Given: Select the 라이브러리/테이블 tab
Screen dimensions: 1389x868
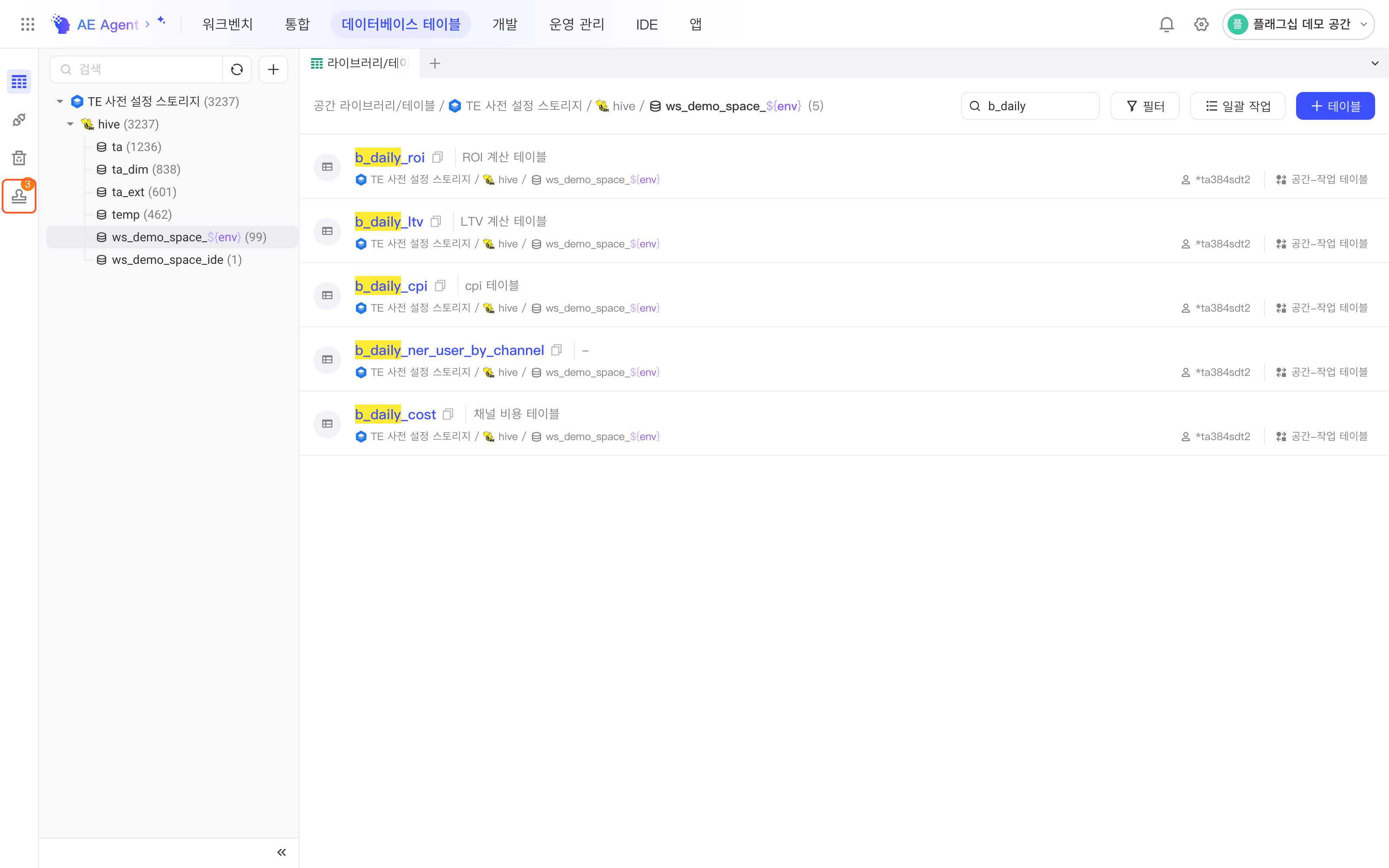Looking at the screenshot, I should pyautogui.click(x=360, y=63).
